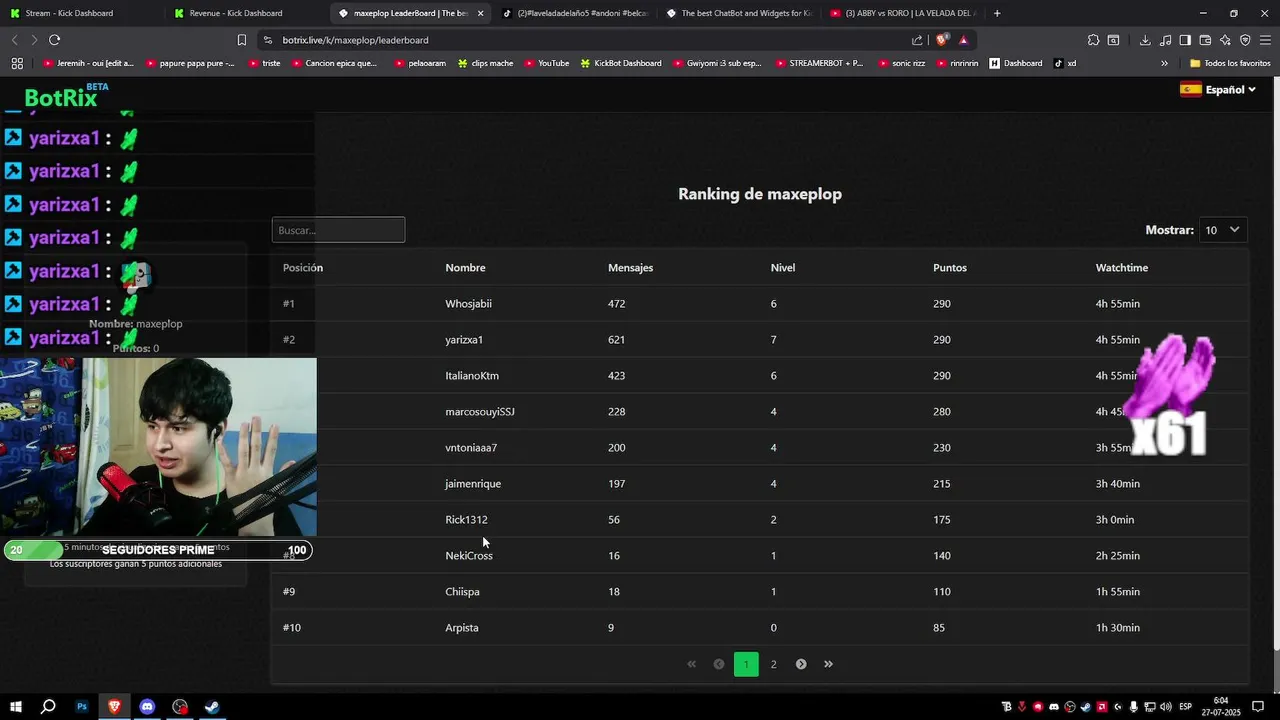Open Discord from the taskbar

pos(147,707)
